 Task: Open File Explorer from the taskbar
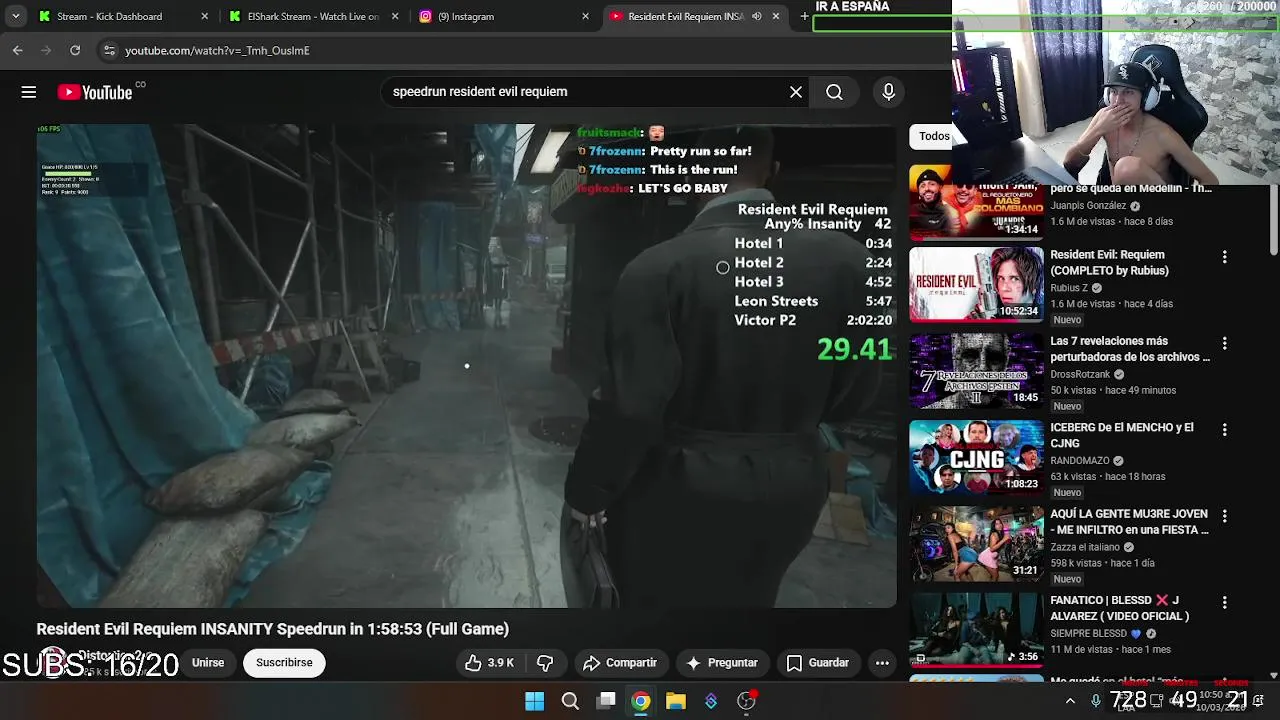(x=676, y=701)
